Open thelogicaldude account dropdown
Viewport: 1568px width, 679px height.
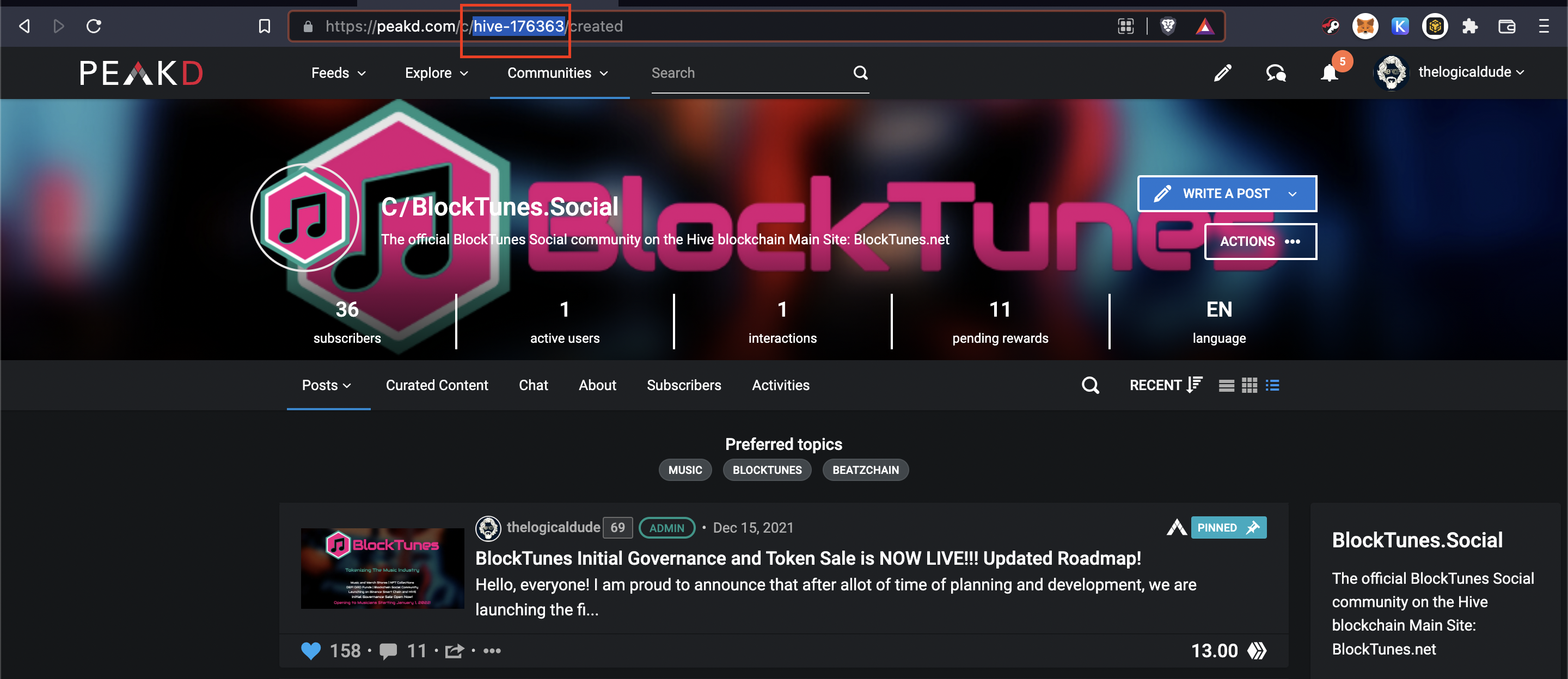coord(1470,72)
